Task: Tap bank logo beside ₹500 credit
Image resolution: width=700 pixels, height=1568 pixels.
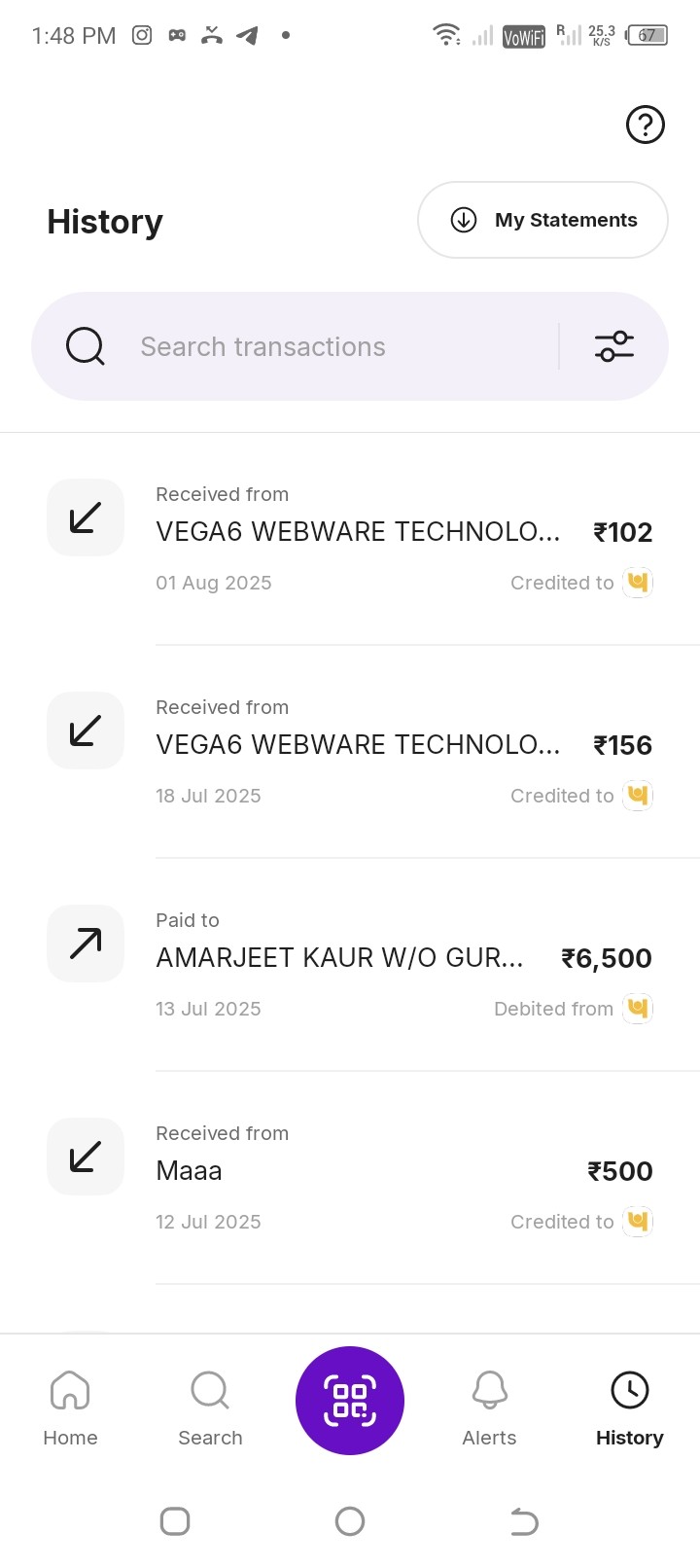Action: click(x=637, y=1221)
